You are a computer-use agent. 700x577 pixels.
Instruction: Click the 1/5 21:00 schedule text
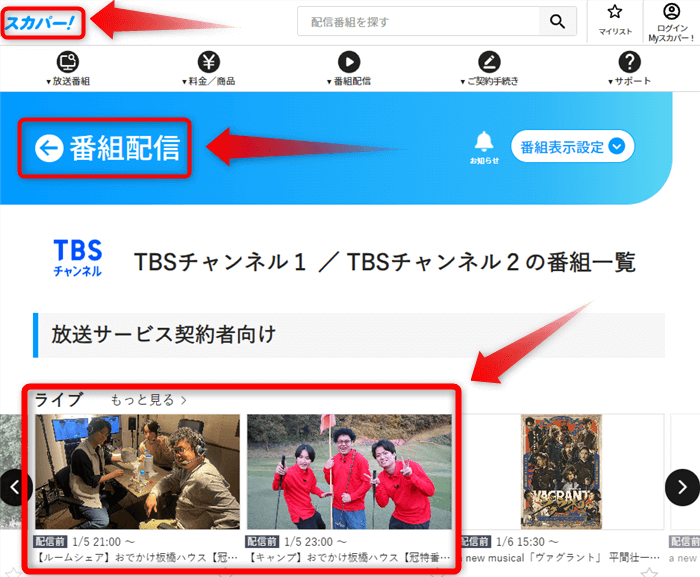[103, 542]
